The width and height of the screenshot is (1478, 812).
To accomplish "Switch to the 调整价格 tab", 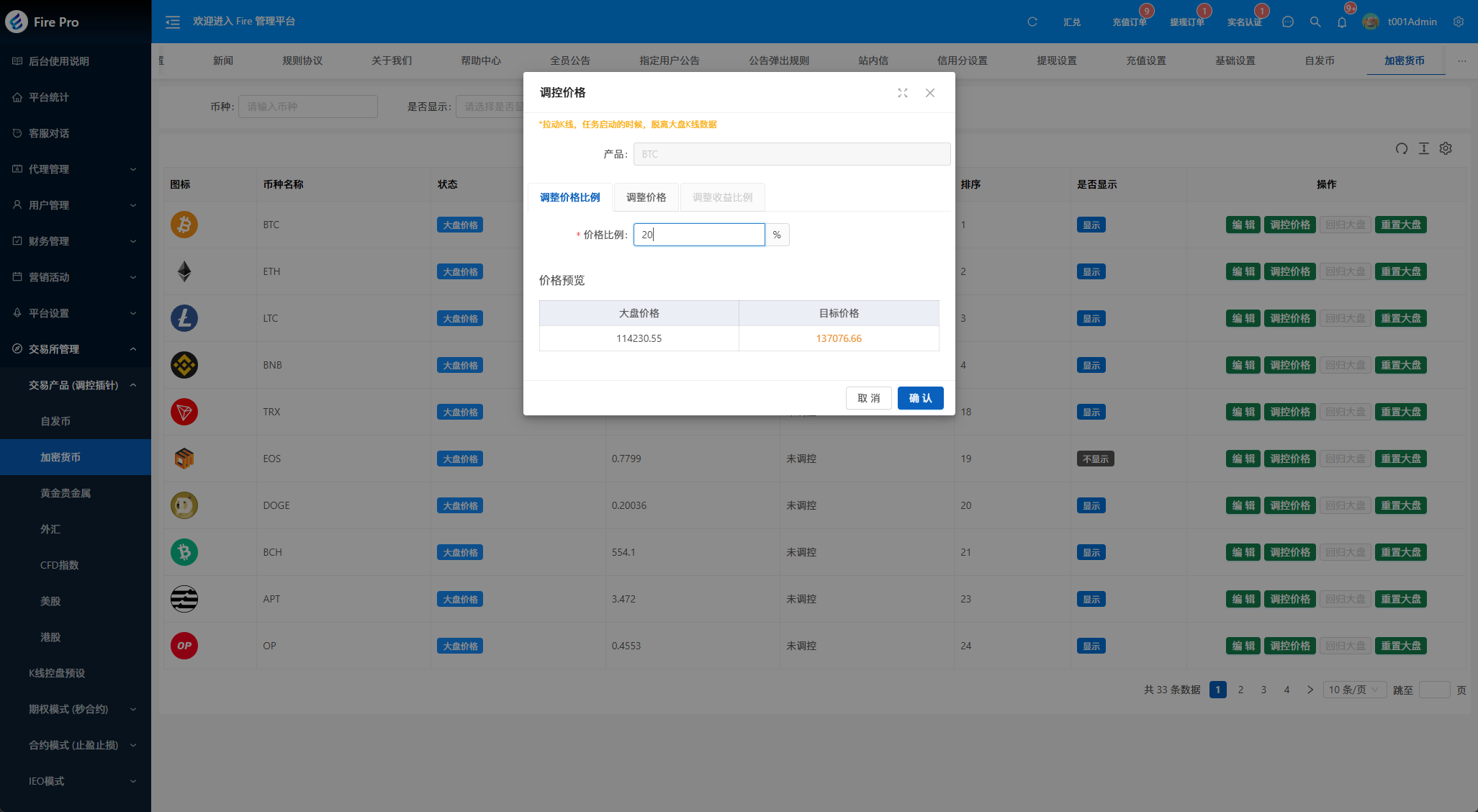I will (x=646, y=197).
